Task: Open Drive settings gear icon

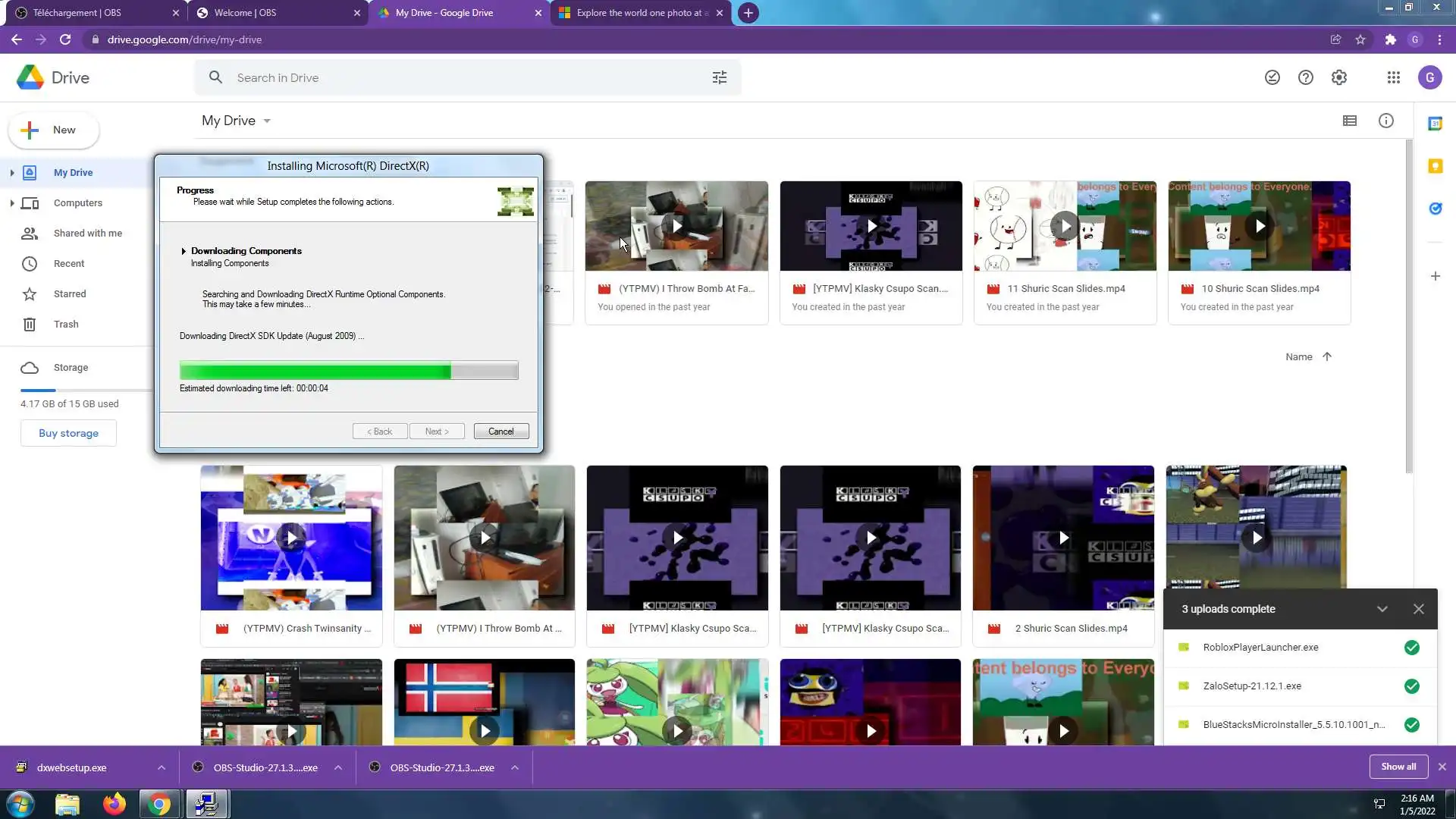Action: [x=1338, y=77]
